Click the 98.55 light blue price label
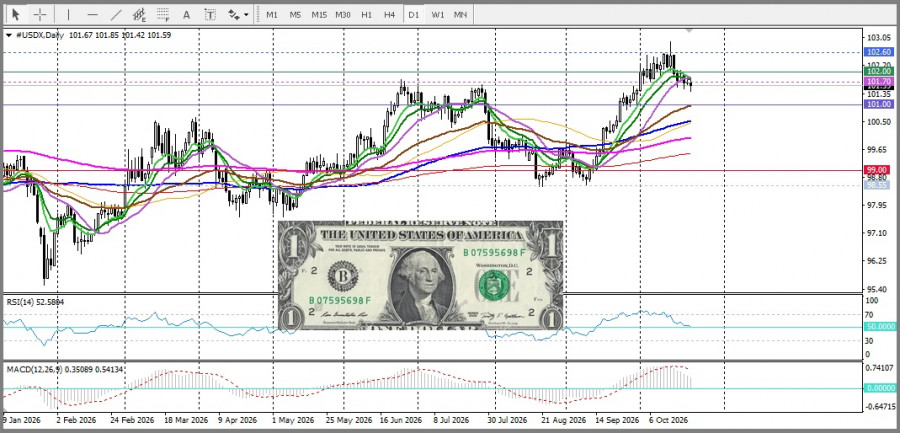The width and height of the screenshot is (900, 433). [878, 185]
